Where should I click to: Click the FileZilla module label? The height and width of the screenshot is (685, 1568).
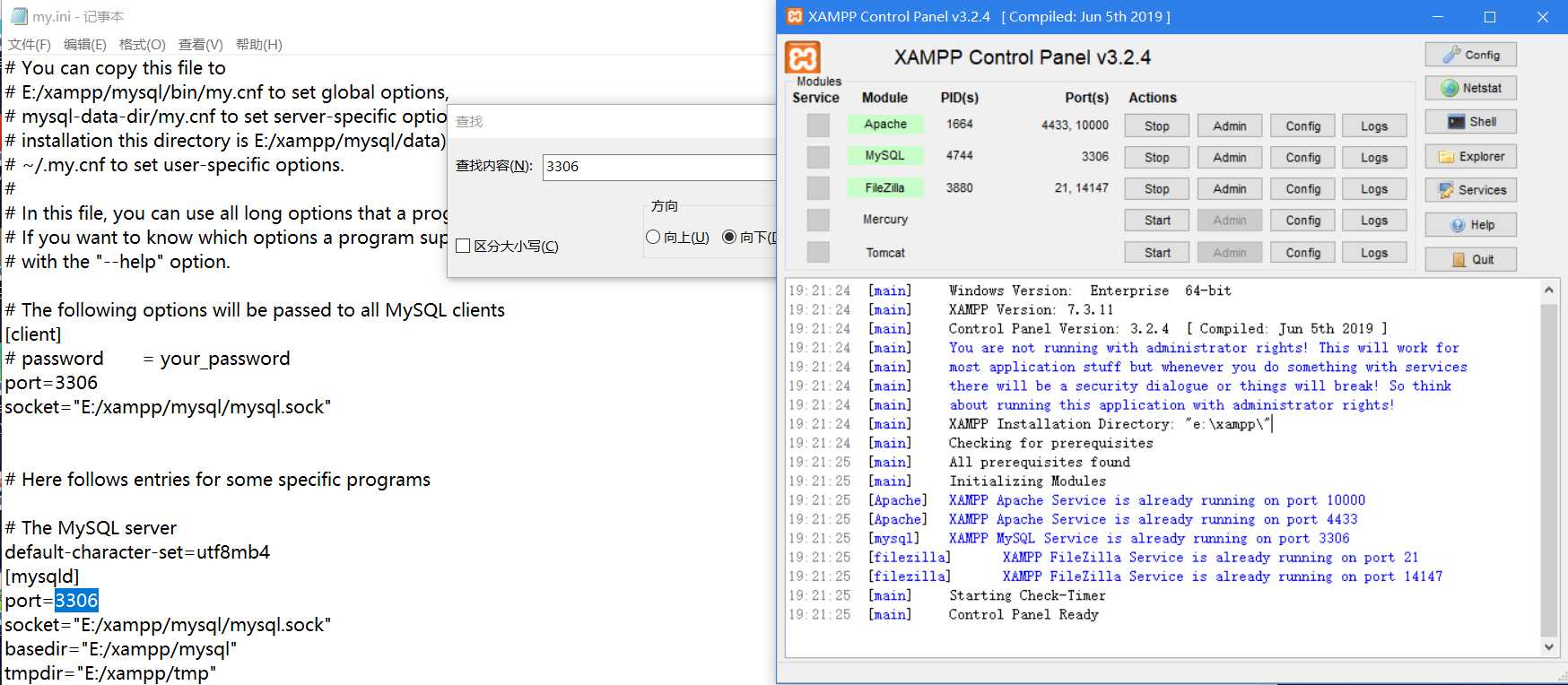click(885, 188)
